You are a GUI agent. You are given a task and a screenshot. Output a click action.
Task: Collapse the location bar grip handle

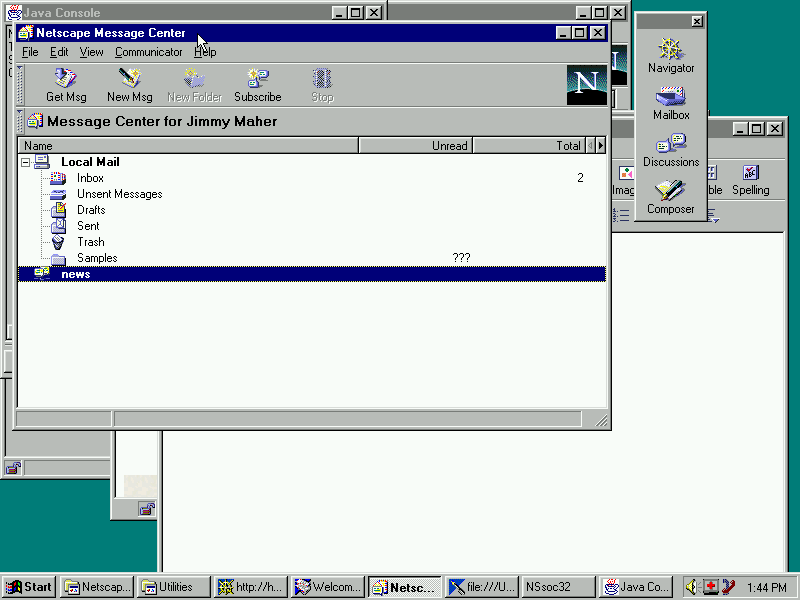(x=20, y=121)
